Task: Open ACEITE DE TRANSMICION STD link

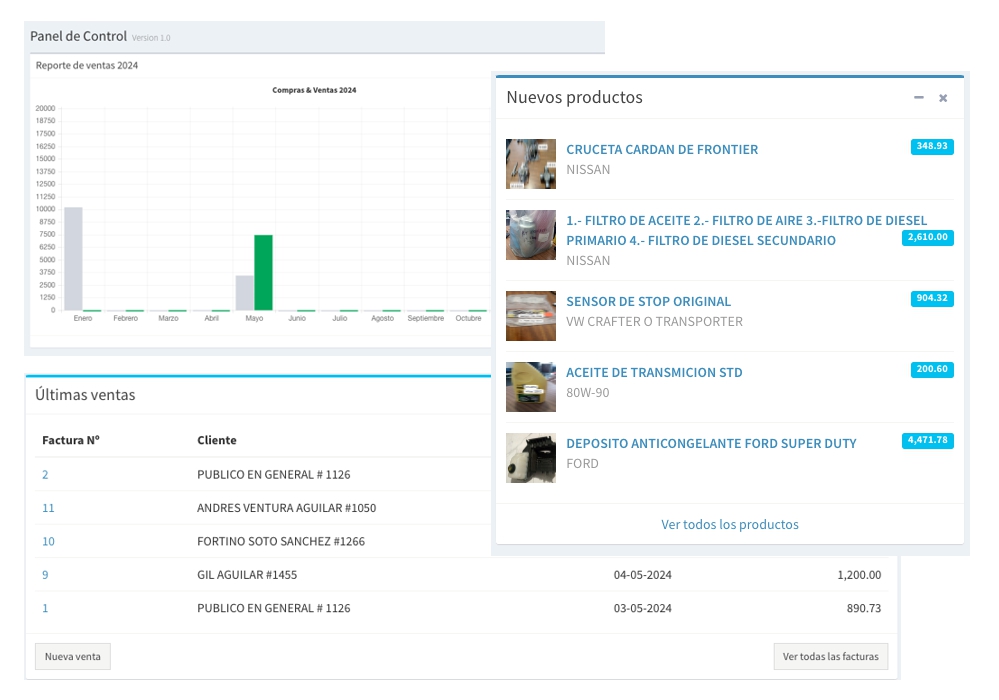Action: click(654, 372)
